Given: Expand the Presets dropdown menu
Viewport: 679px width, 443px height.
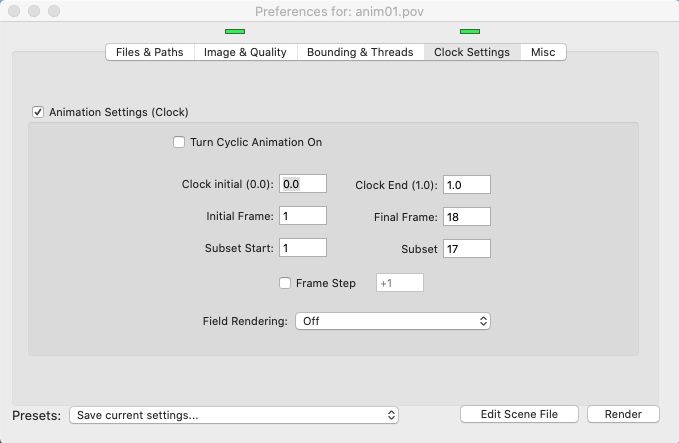Looking at the screenshot, I should [x=234, y=415].
